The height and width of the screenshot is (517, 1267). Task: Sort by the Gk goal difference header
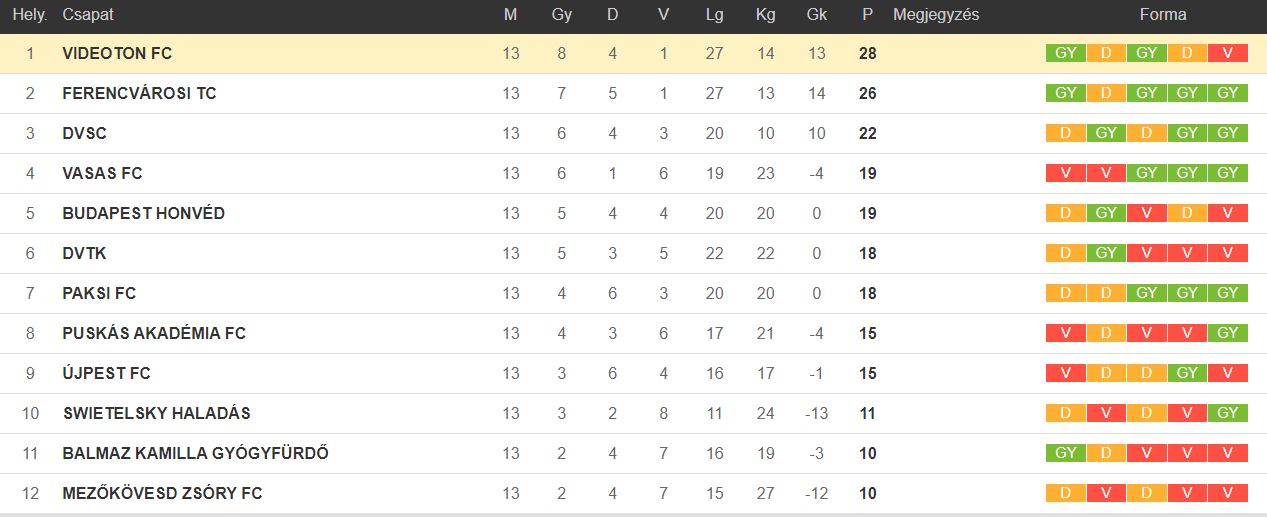pyautogui.click(x=816, y=15)
